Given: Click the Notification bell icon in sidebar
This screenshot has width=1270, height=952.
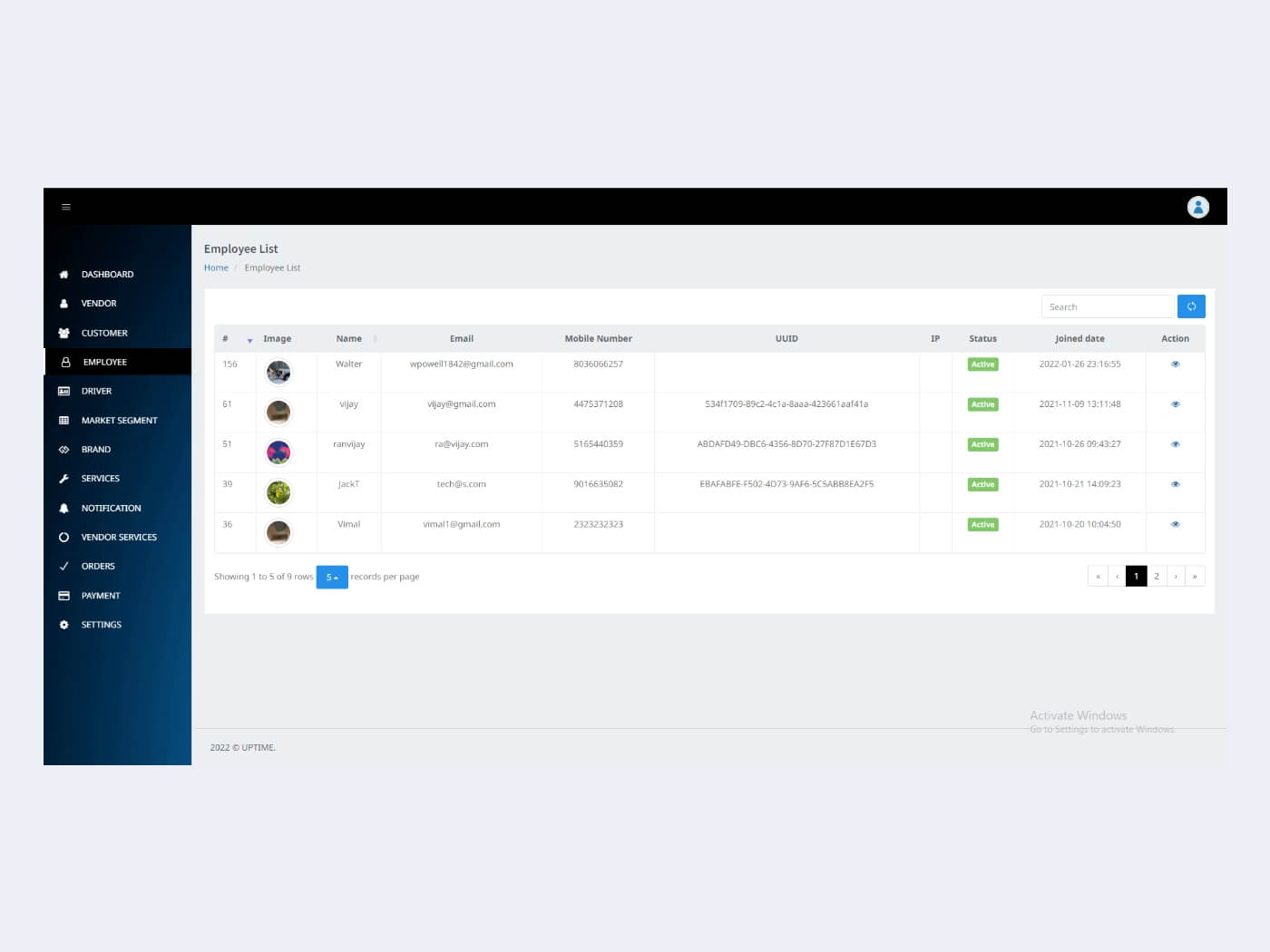Looking at the screenshot, I should click(x=63, y=509).
